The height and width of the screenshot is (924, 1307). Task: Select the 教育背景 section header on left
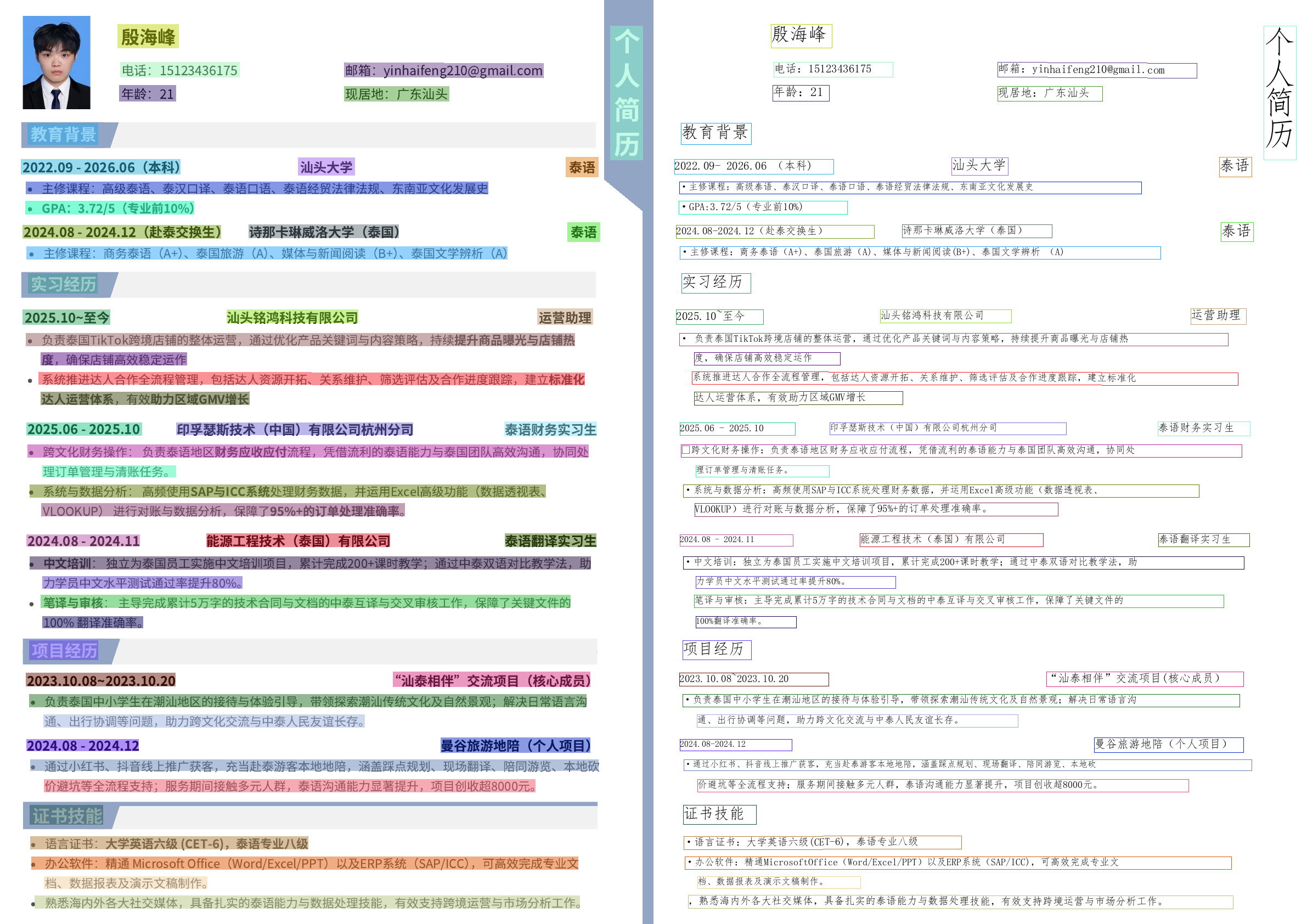pyautogui.click(x=63, y=134)
